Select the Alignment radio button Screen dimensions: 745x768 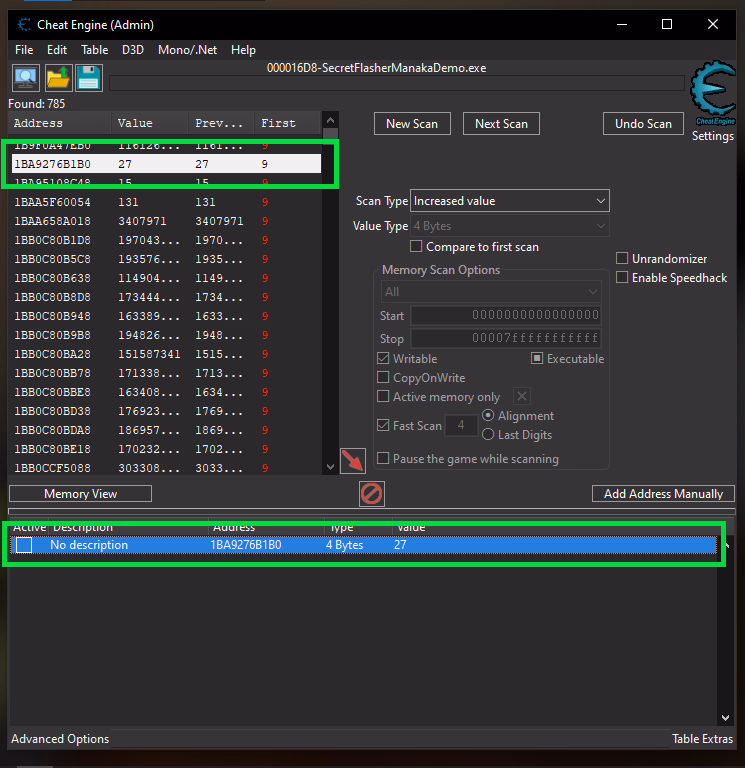tap(488, 415)
